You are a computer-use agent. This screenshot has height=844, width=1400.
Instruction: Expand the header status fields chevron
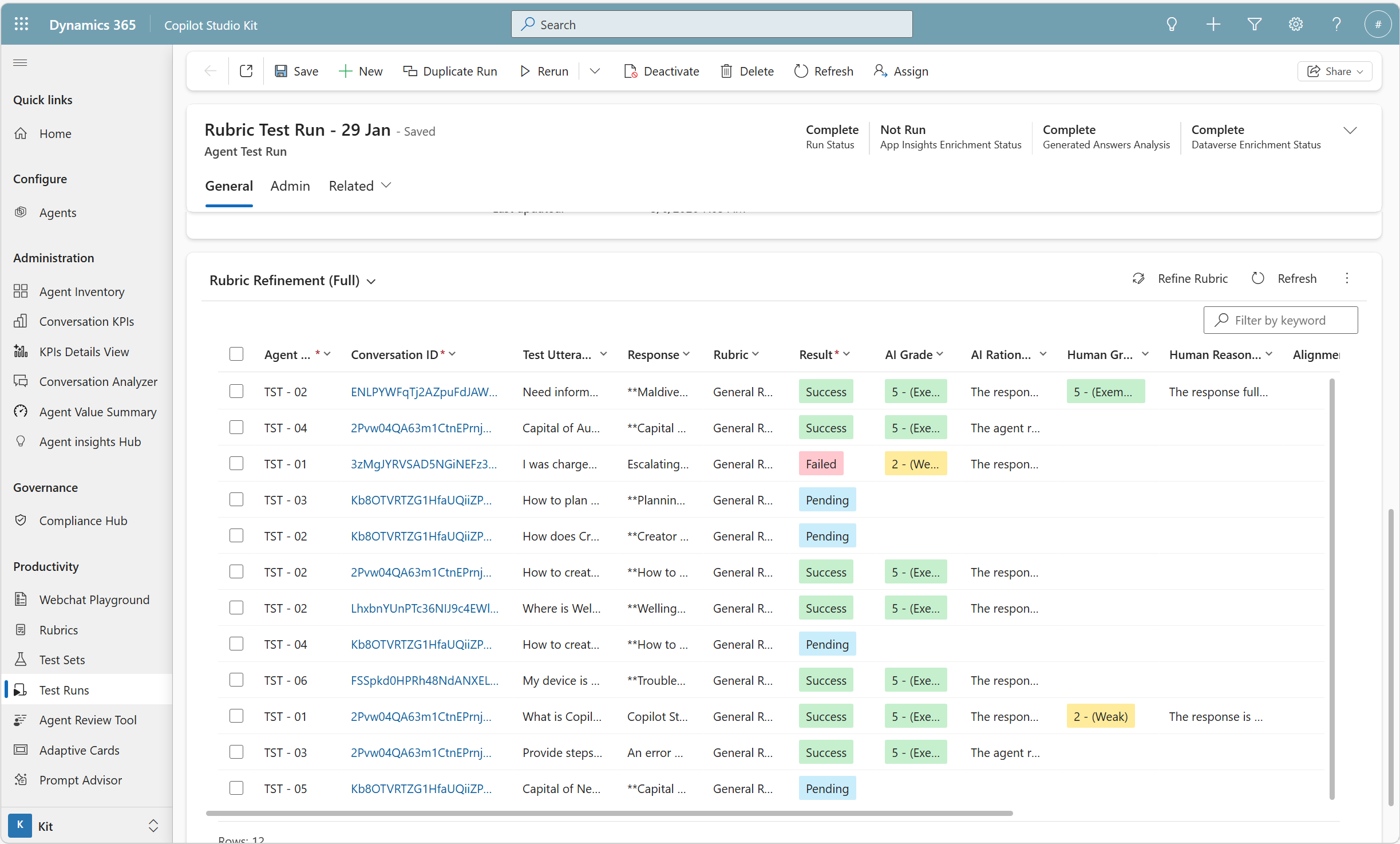1350,131
